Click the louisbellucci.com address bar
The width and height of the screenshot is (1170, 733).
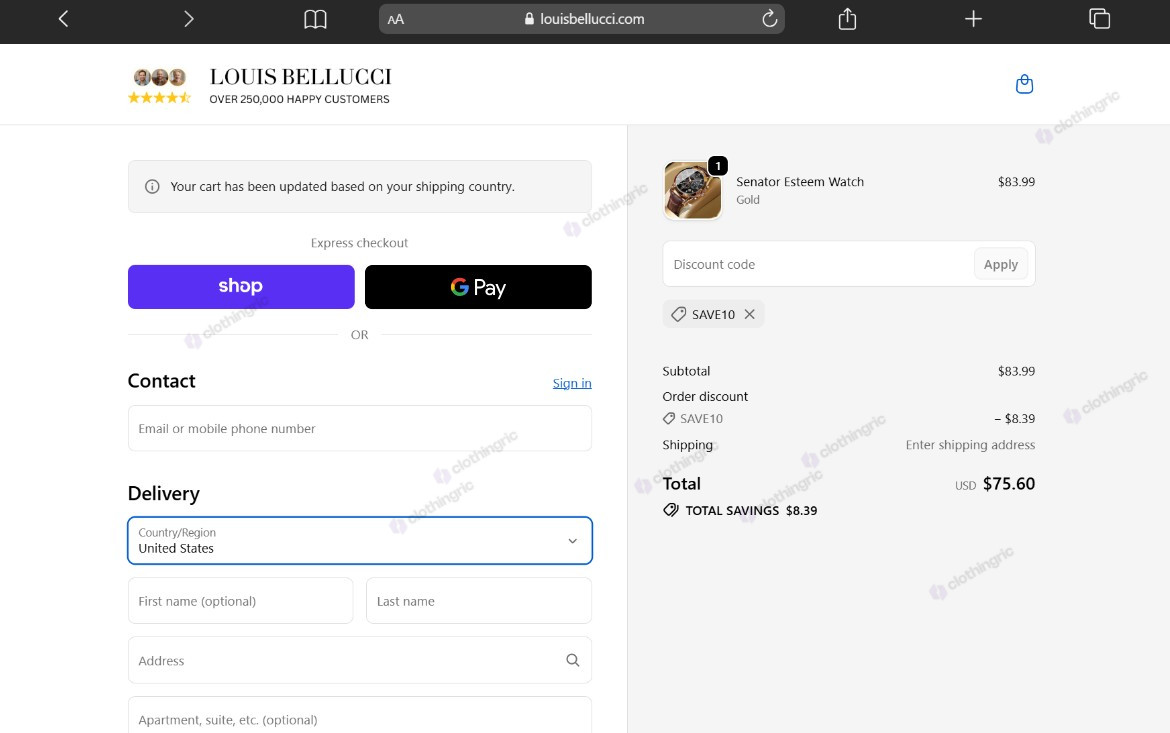582,19
